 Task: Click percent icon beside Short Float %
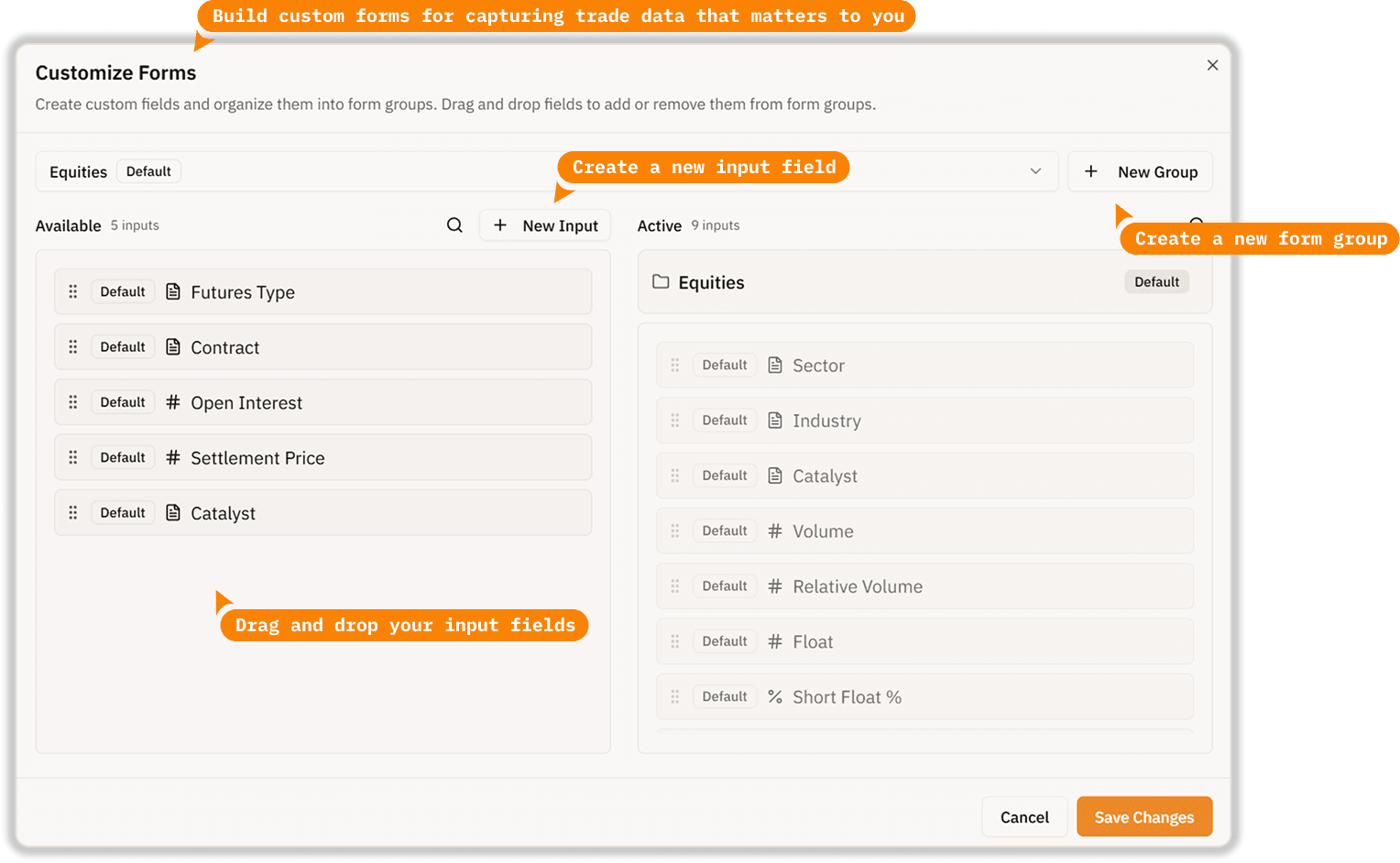[x=775, y=697]
